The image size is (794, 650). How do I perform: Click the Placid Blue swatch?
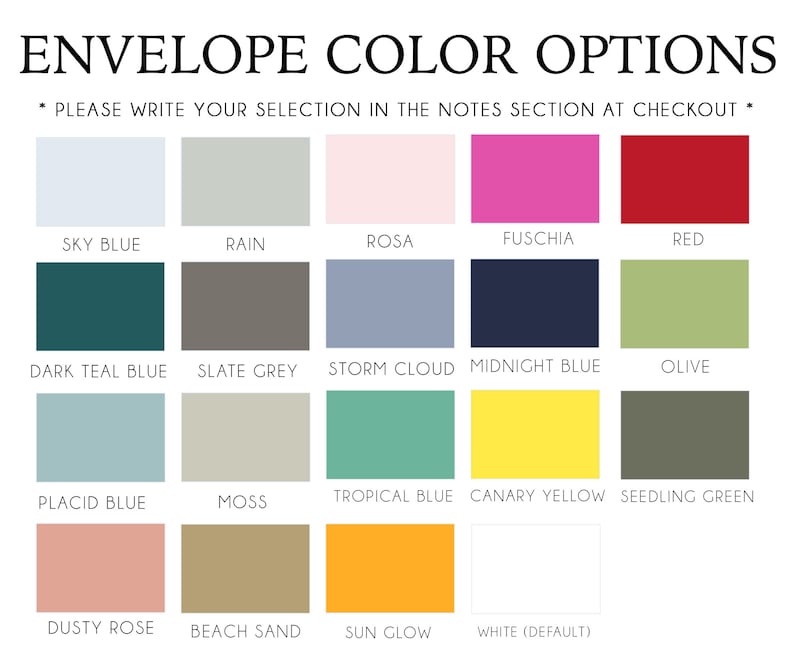[100, 437]
